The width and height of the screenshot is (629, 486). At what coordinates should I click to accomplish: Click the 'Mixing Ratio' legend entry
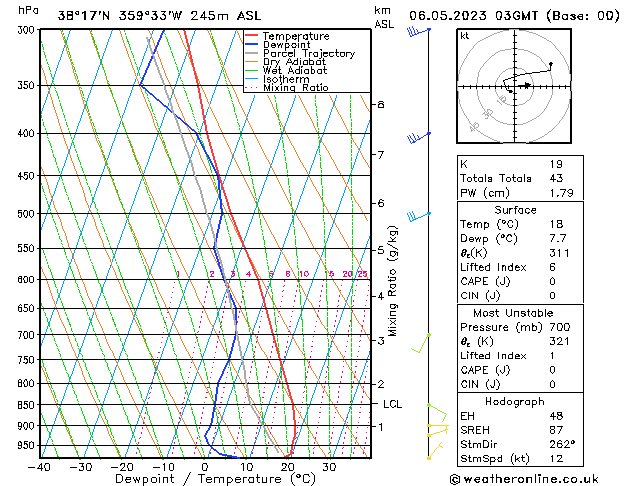click(x=296, y=87)
